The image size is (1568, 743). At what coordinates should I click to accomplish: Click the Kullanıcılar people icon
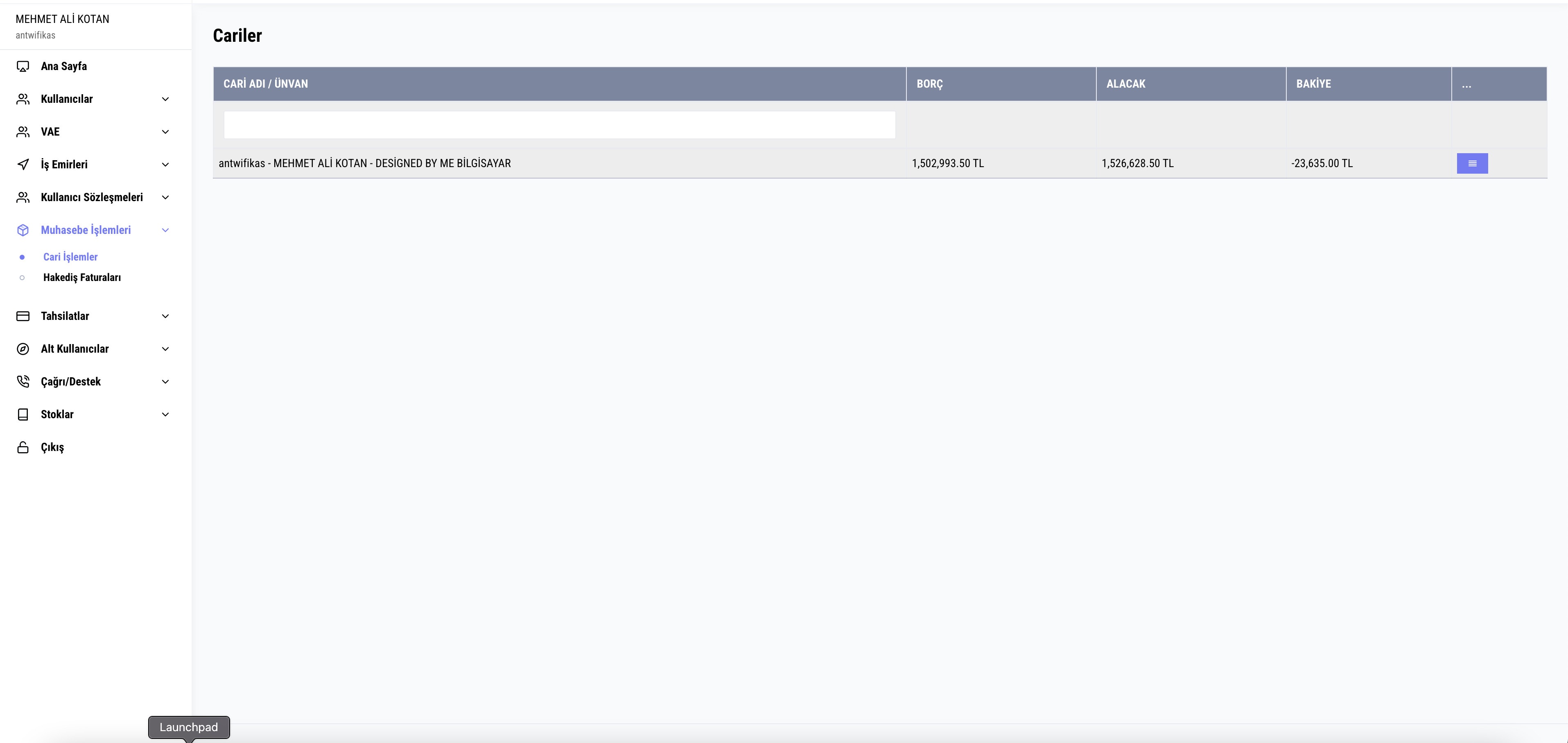pos(23,99)
